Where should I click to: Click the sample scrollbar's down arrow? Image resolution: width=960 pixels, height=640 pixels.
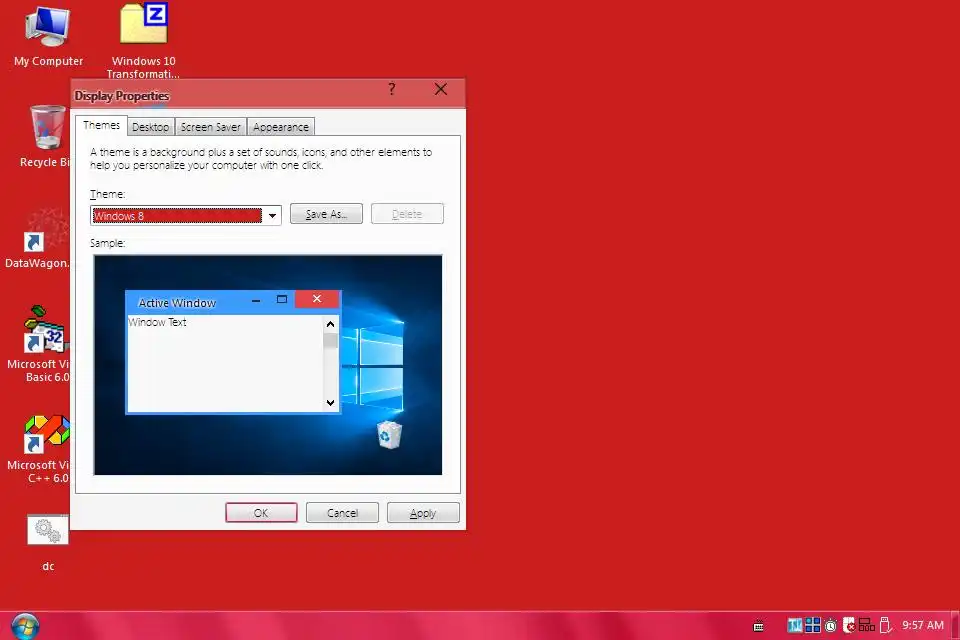pos(331,402)
